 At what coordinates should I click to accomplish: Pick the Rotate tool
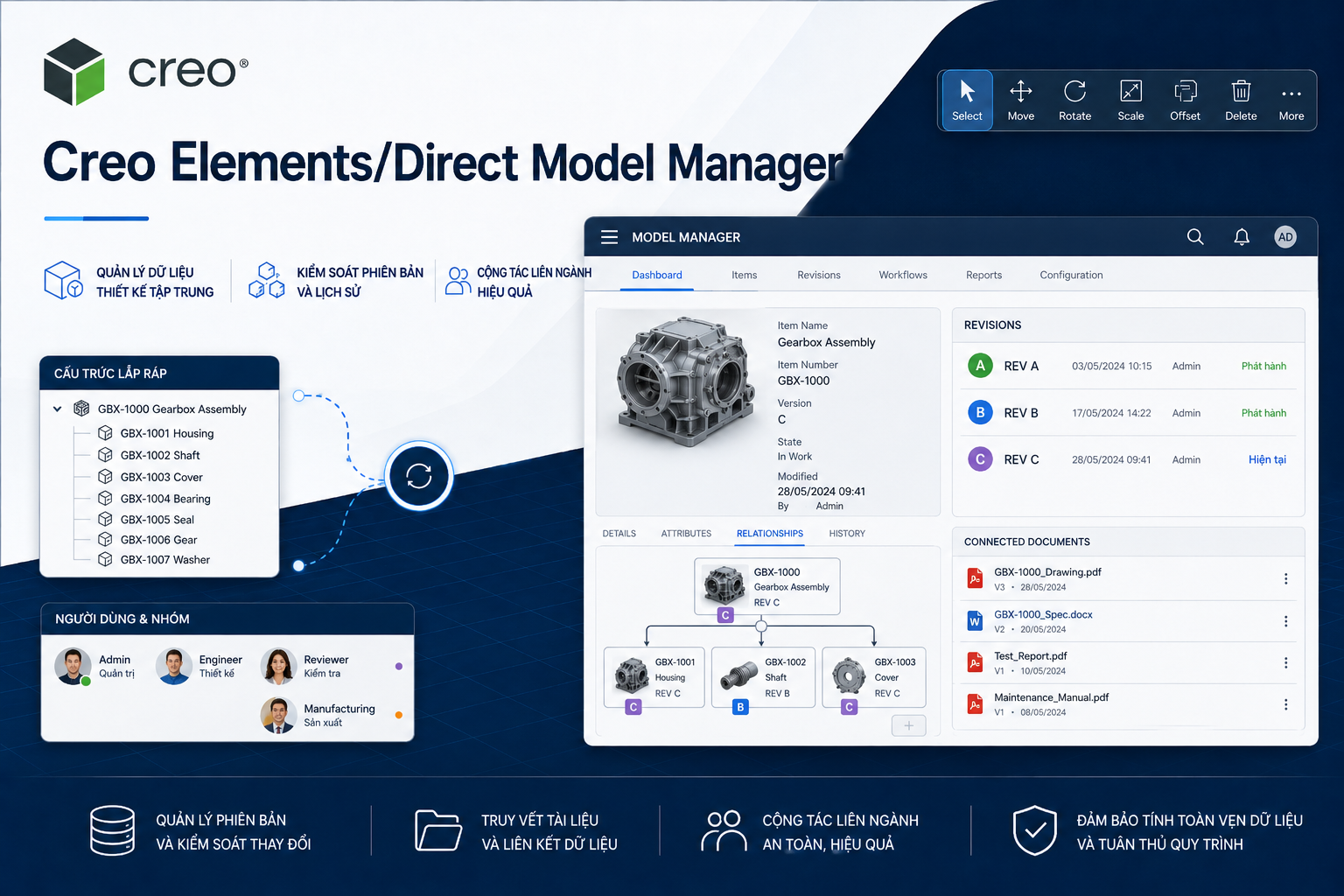point(1075,101)
